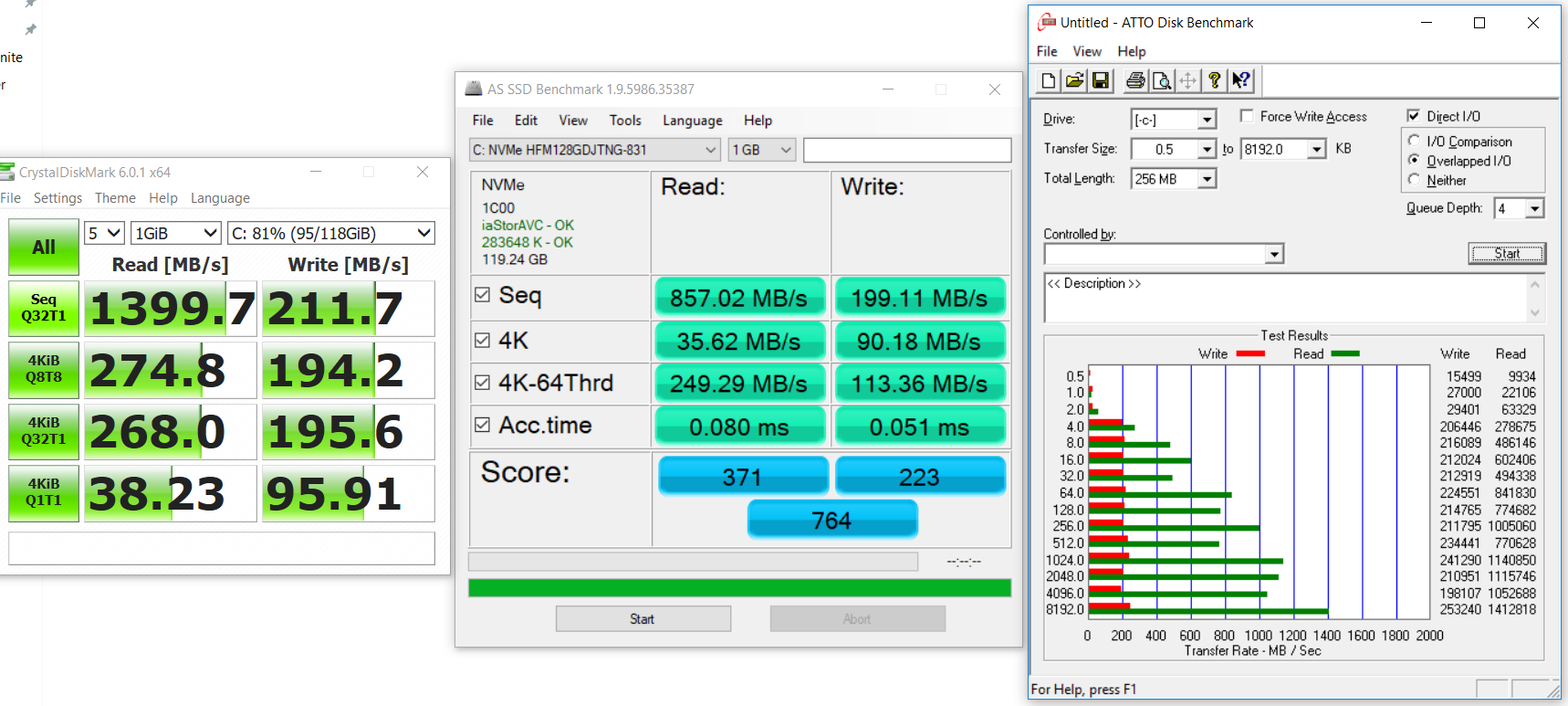Uncheck the Seq test in AS SSD
Image resolution: width=1568 pixels, height=706 pixels.
483,295
